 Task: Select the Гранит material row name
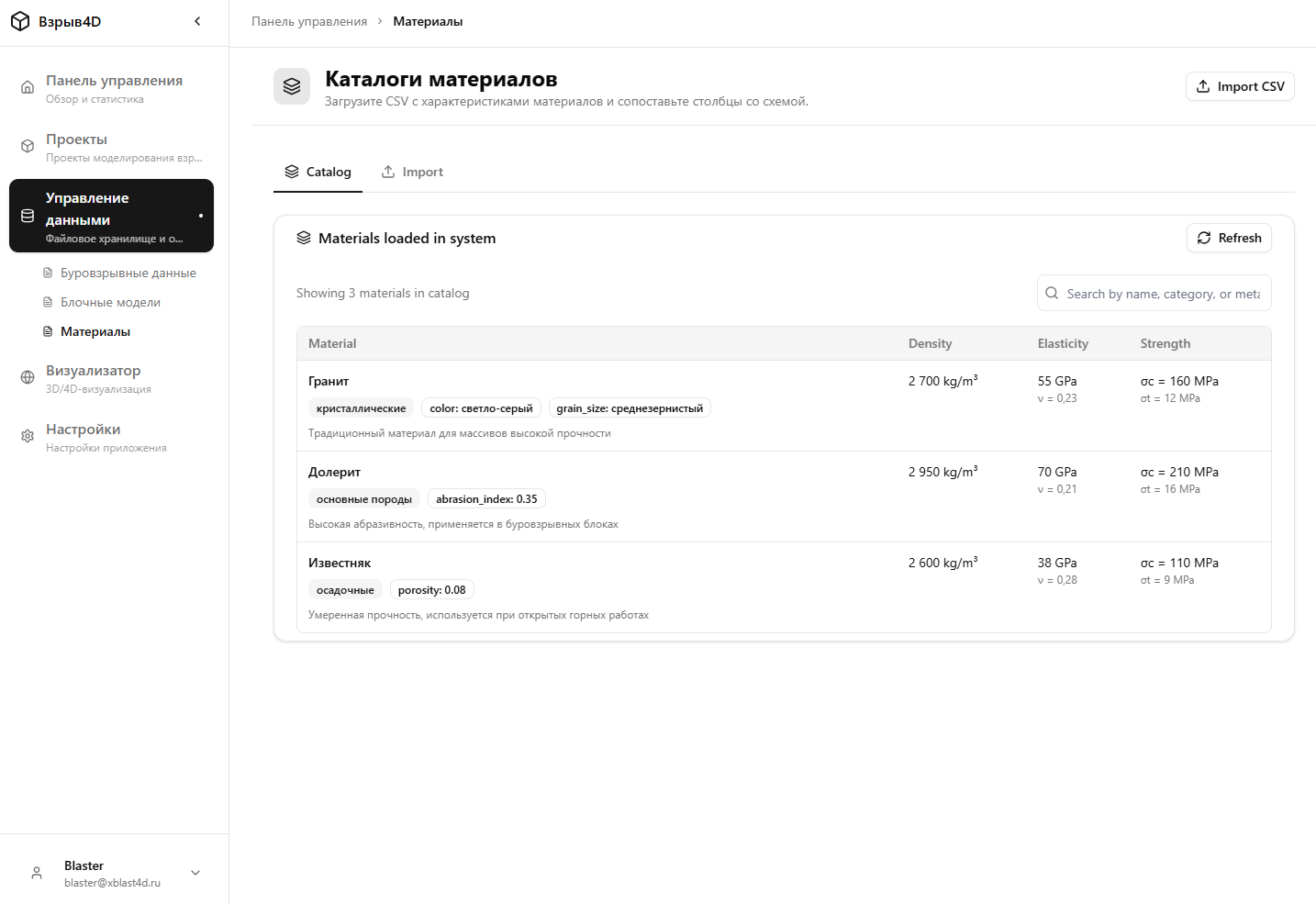[x=329, y=381]
